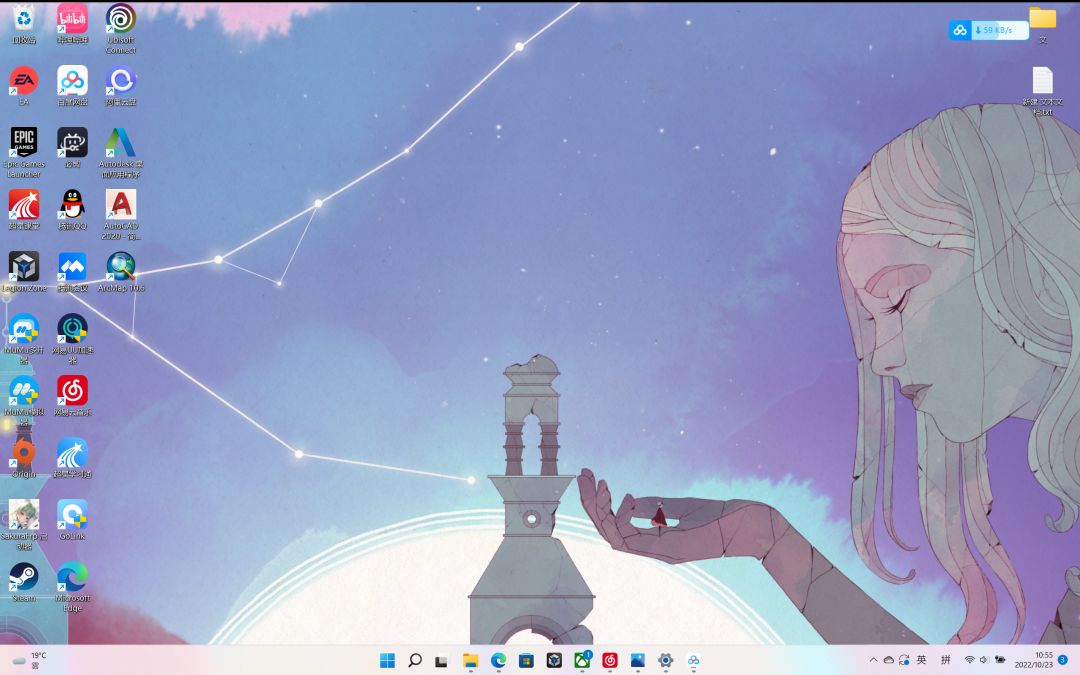
Task: Open Microsoft Store from taskbar
Action: tap(526, 661)
